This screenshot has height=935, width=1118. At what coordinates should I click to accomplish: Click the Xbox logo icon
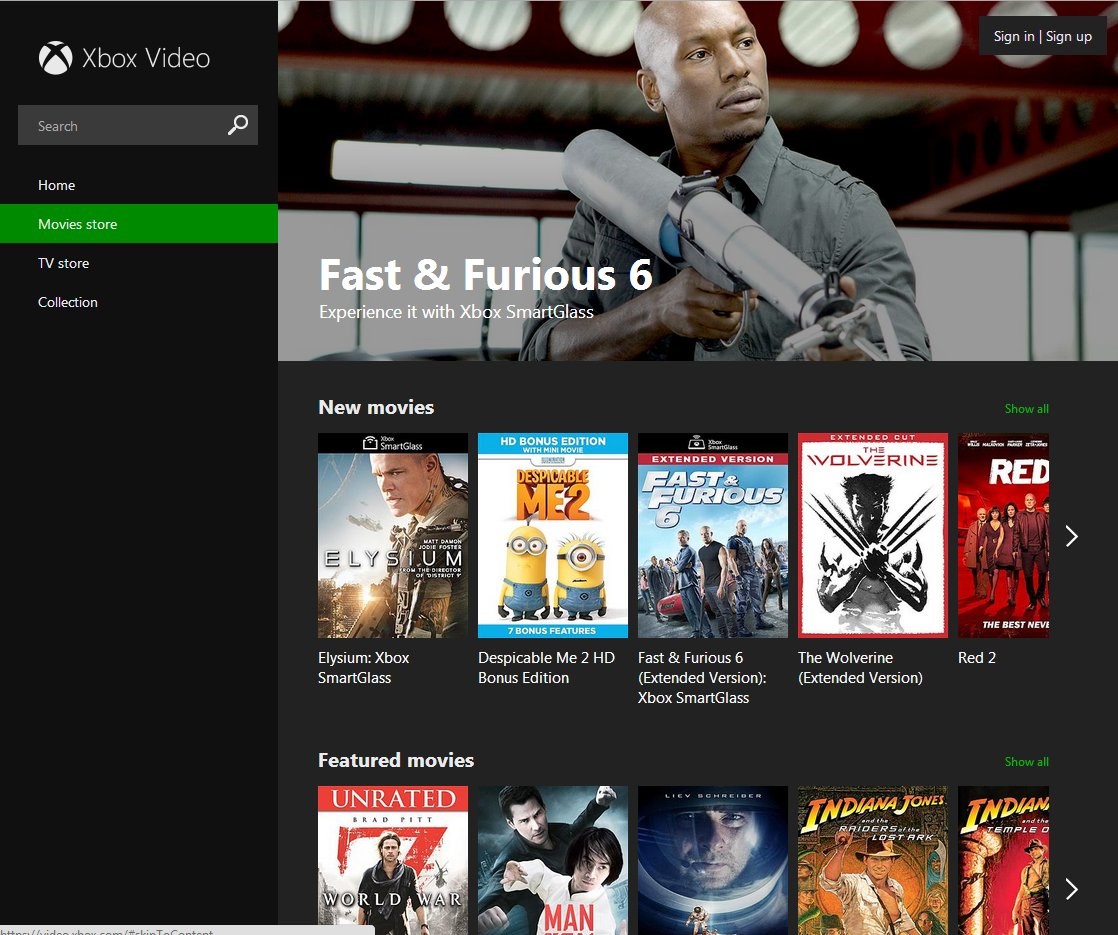pyautogui.click(x=56, y=58)
